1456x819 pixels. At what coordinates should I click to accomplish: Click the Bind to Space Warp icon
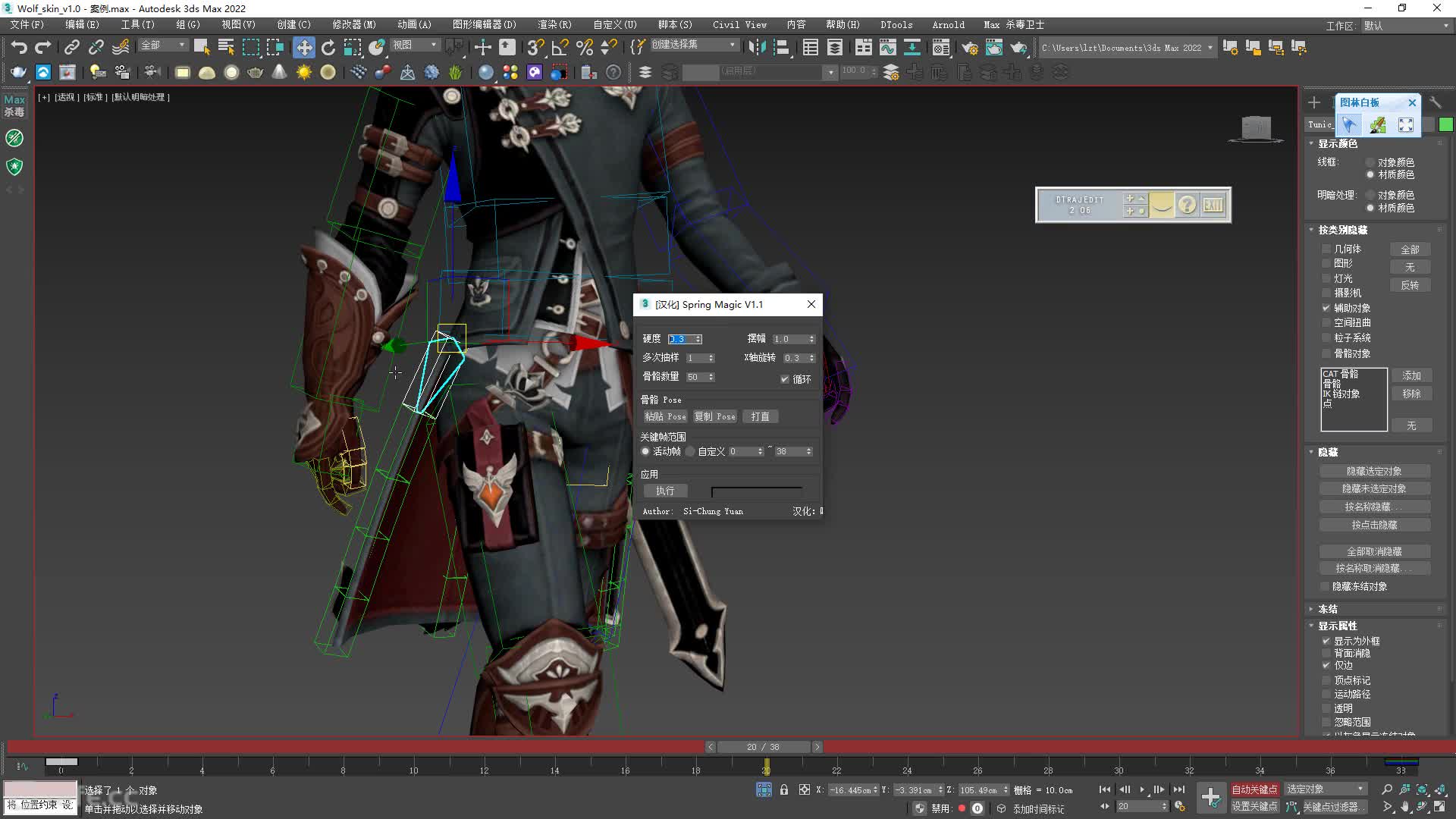tap(121, 48)
